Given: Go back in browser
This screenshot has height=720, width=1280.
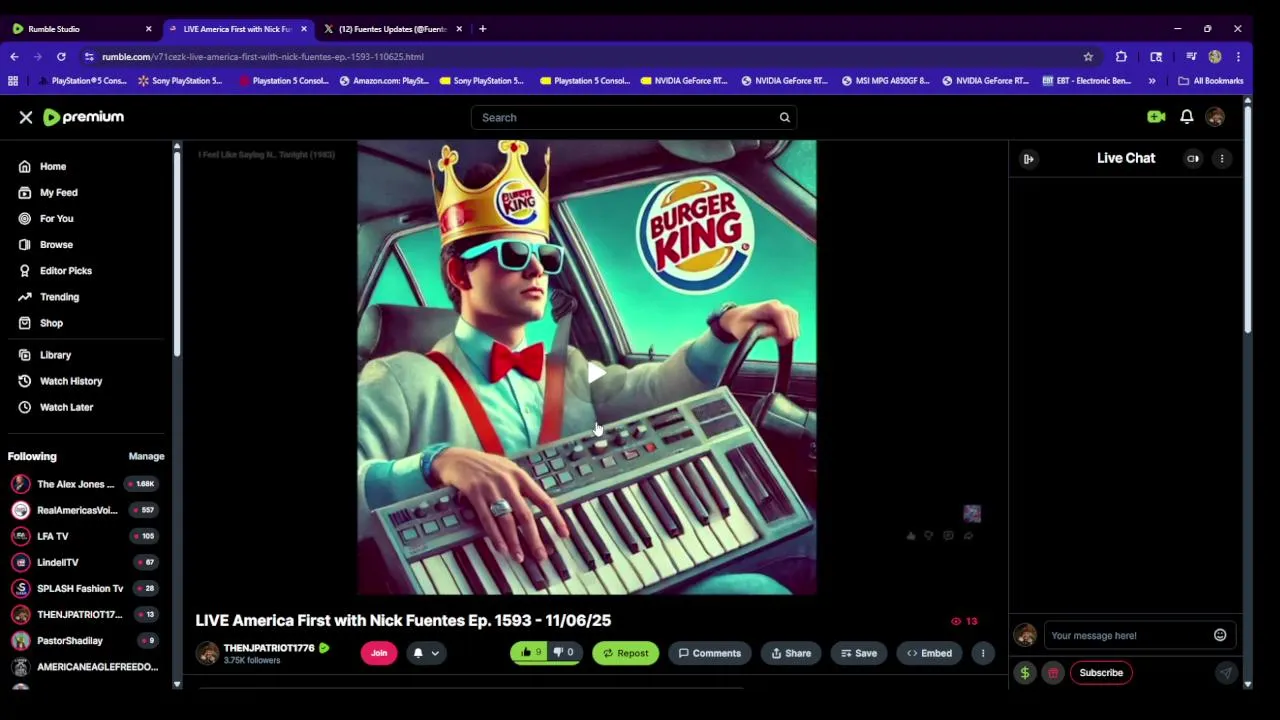Looking at the screenshot, I should pyautogui.click(x=14, y=57).
